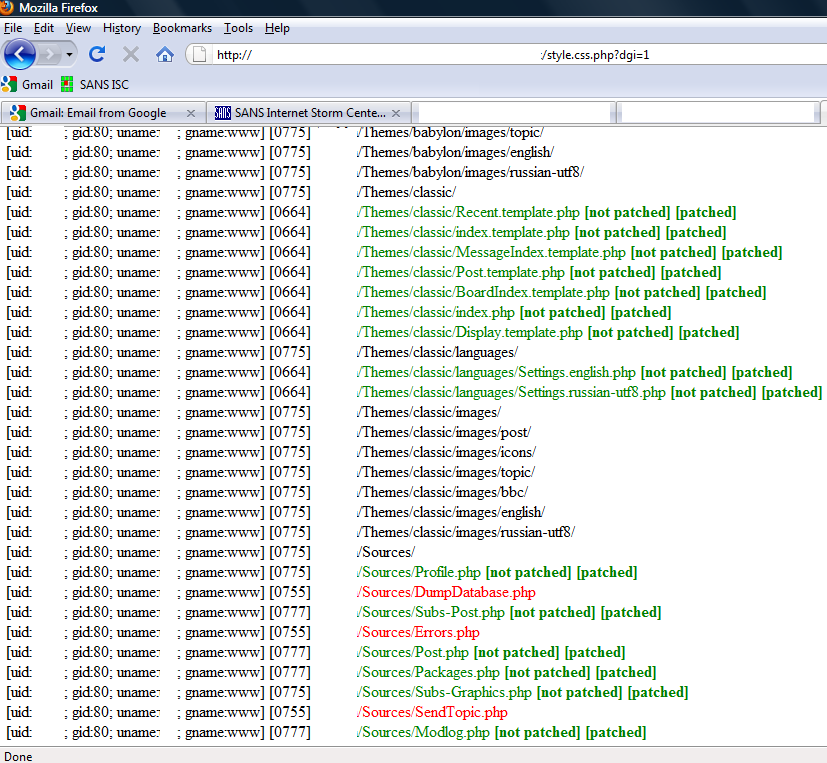Reload the current page
Viewport: 827px width, 763px height.
tap(97, 54)
